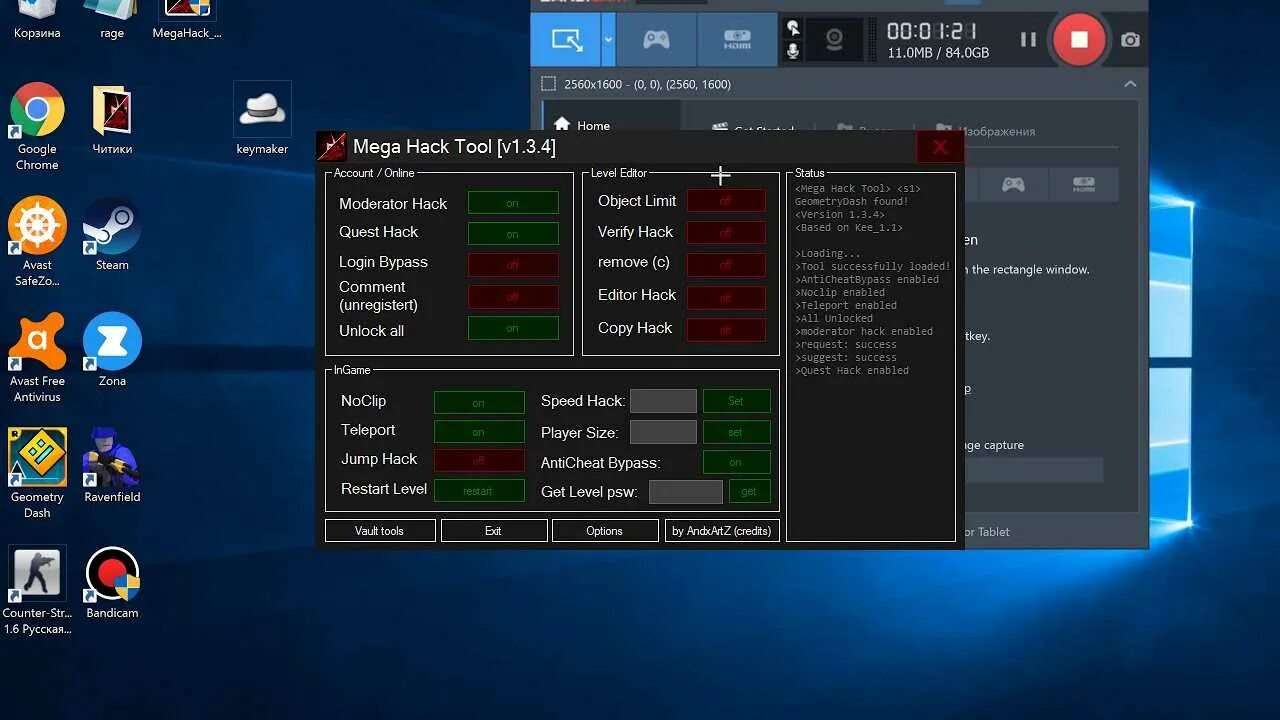Launch Ravenfield from the desktop
This screenshot has width=1280, height=720.
point(112,466)
